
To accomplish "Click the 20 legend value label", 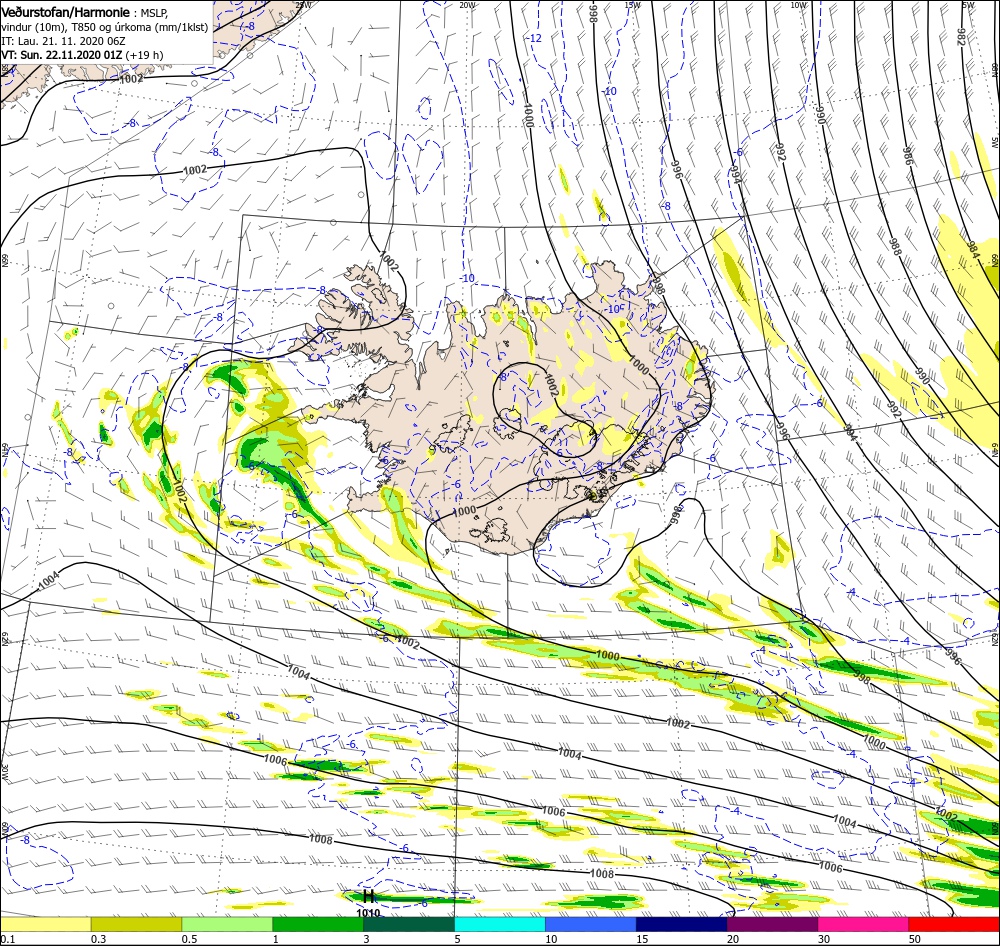I will (733, 939).
